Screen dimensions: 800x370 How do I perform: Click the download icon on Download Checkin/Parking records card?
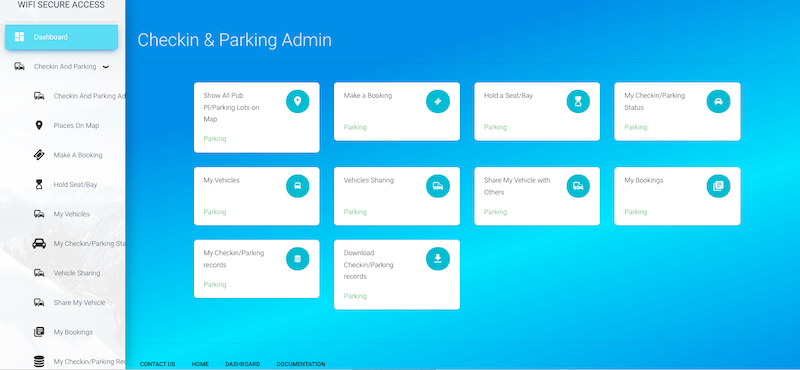[438, 259]
